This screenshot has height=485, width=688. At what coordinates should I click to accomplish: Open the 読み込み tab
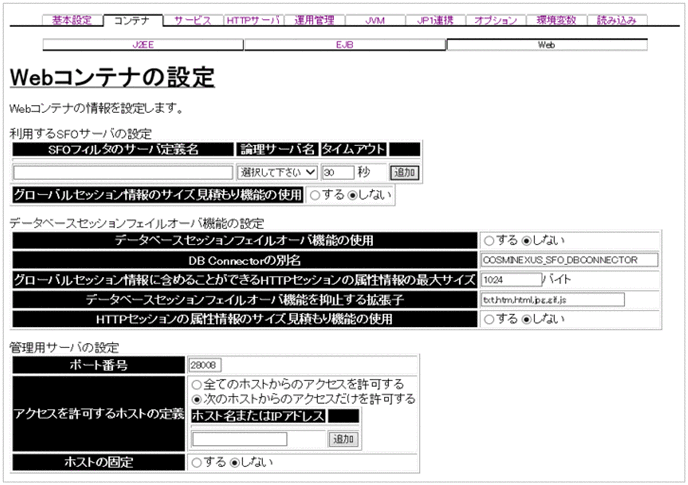point(617,20)
